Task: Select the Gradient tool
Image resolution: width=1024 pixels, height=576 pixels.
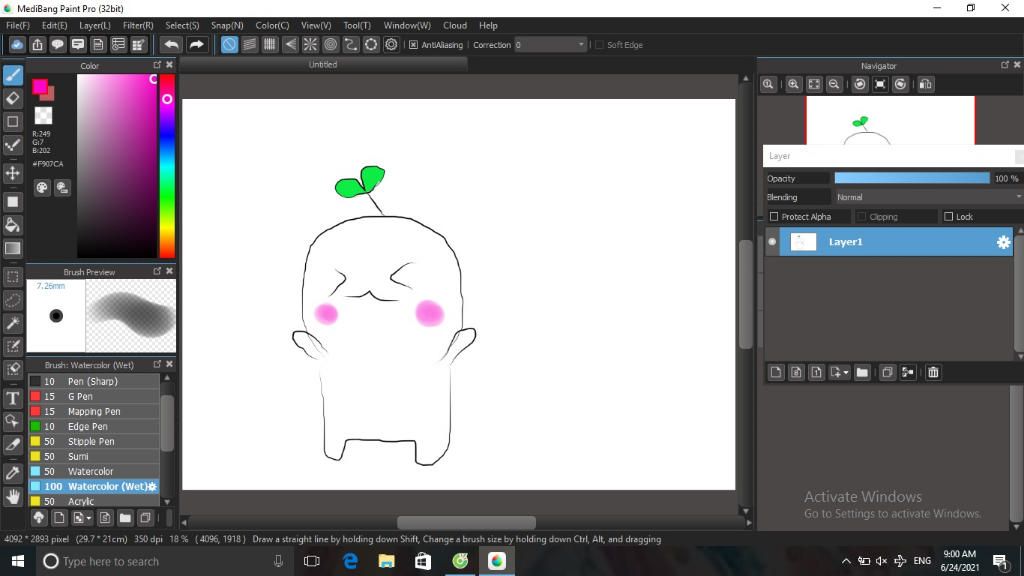Action: 13,248
